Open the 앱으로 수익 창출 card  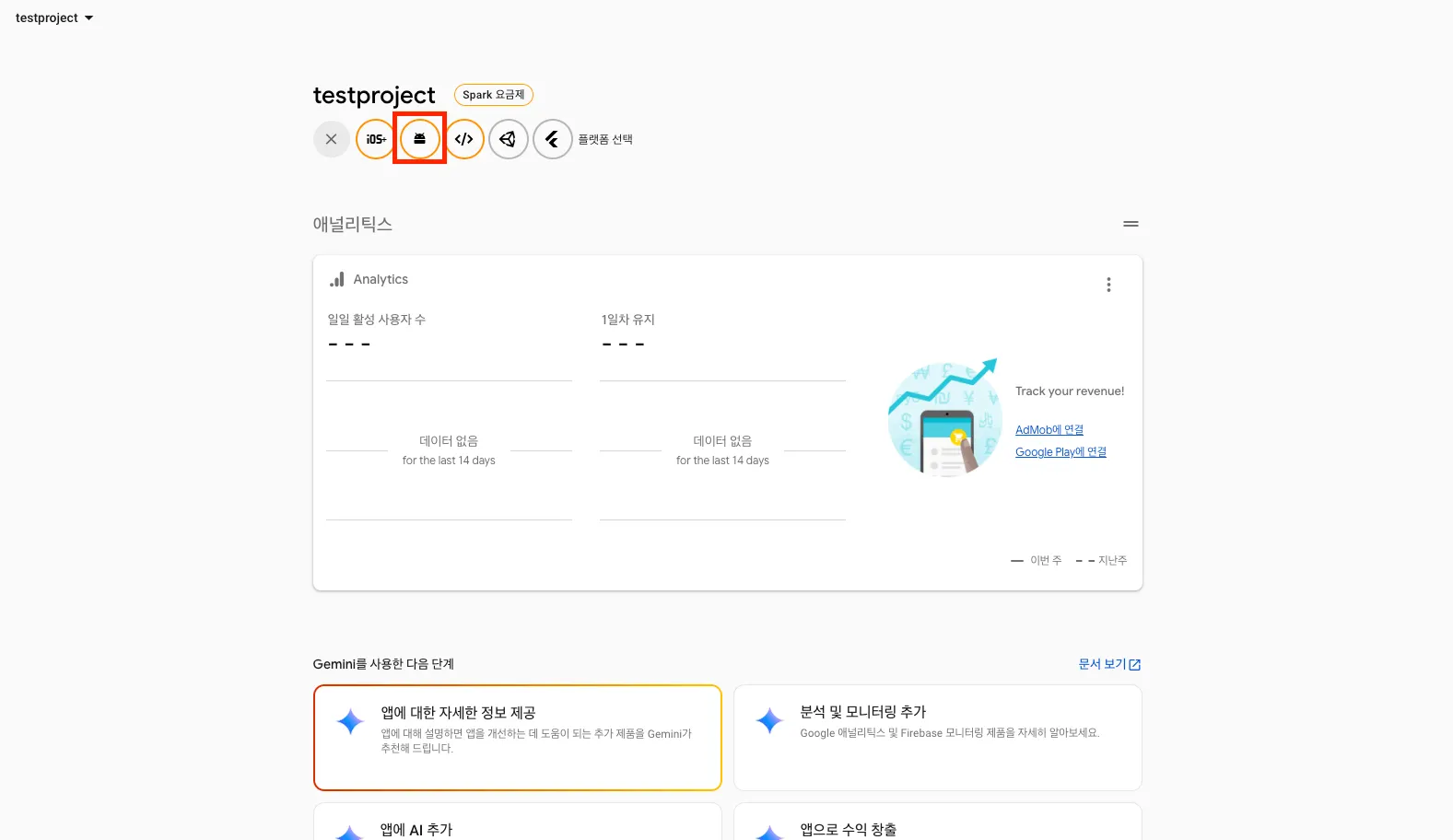click(x=938, y=822)
